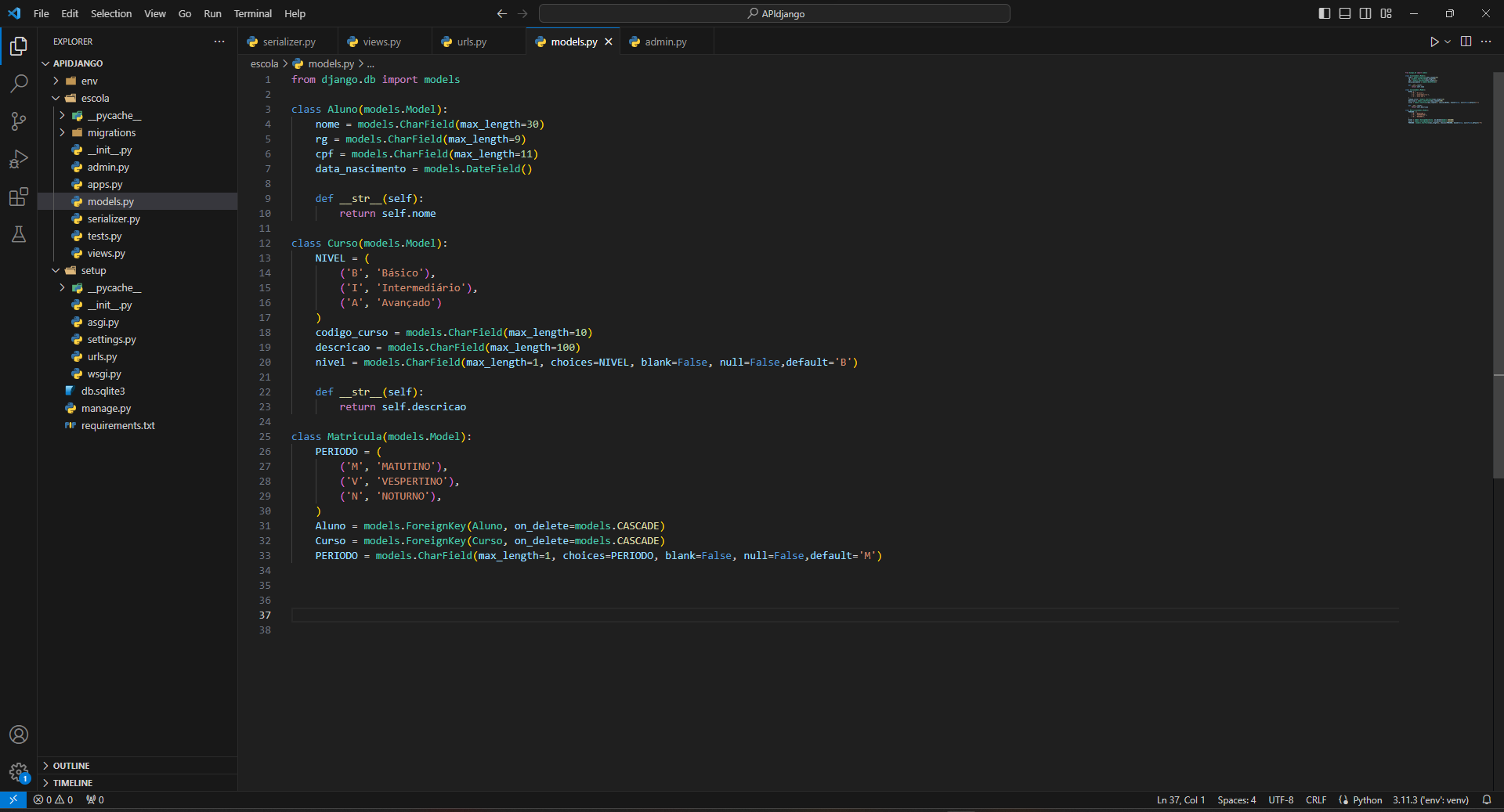Image resolution: width=1504 pixels, height=812 pixels.
Task: Open wsgi.py in setup folder
Action: (104, 374)
